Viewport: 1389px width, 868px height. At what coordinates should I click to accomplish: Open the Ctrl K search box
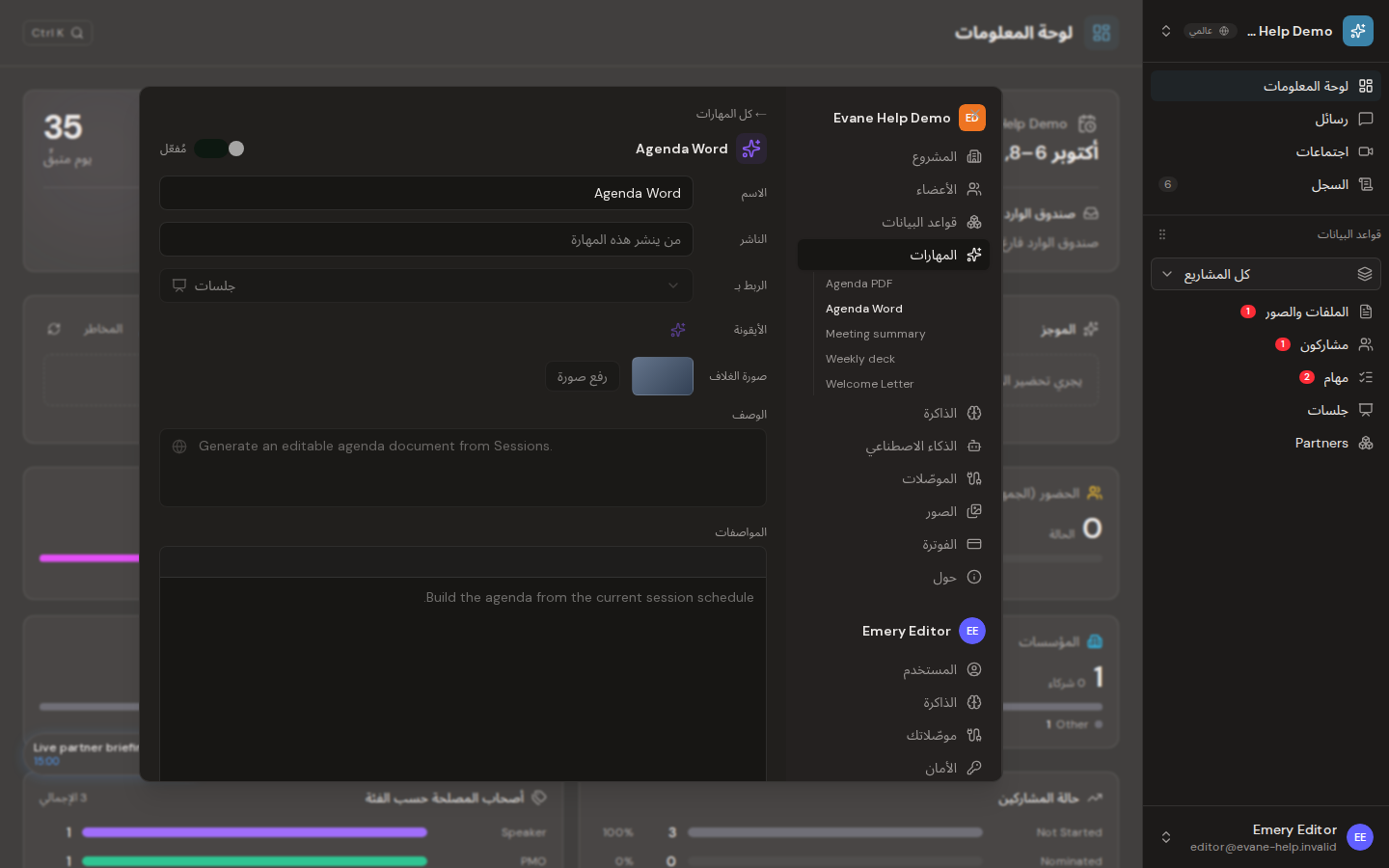pos(58,33)
